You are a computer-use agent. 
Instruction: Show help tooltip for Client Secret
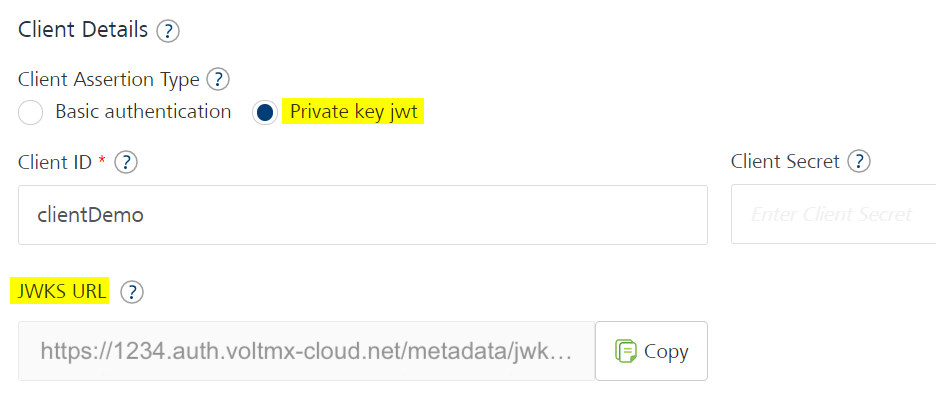coord(859,161)
